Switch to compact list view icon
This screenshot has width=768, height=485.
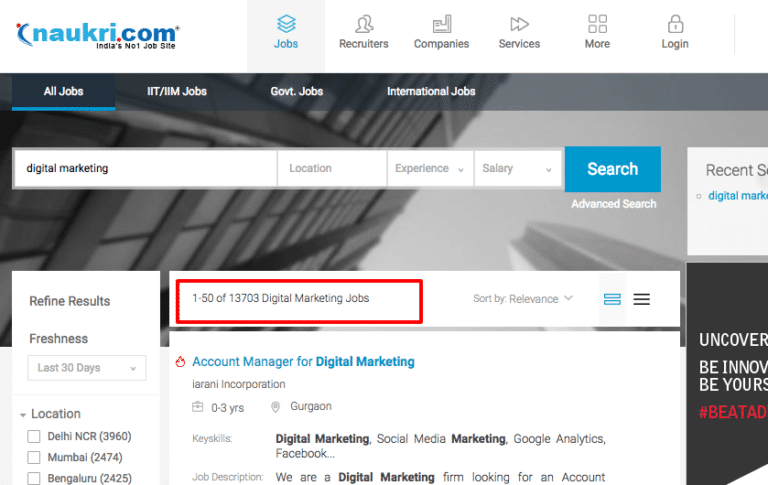pos(642,299)
